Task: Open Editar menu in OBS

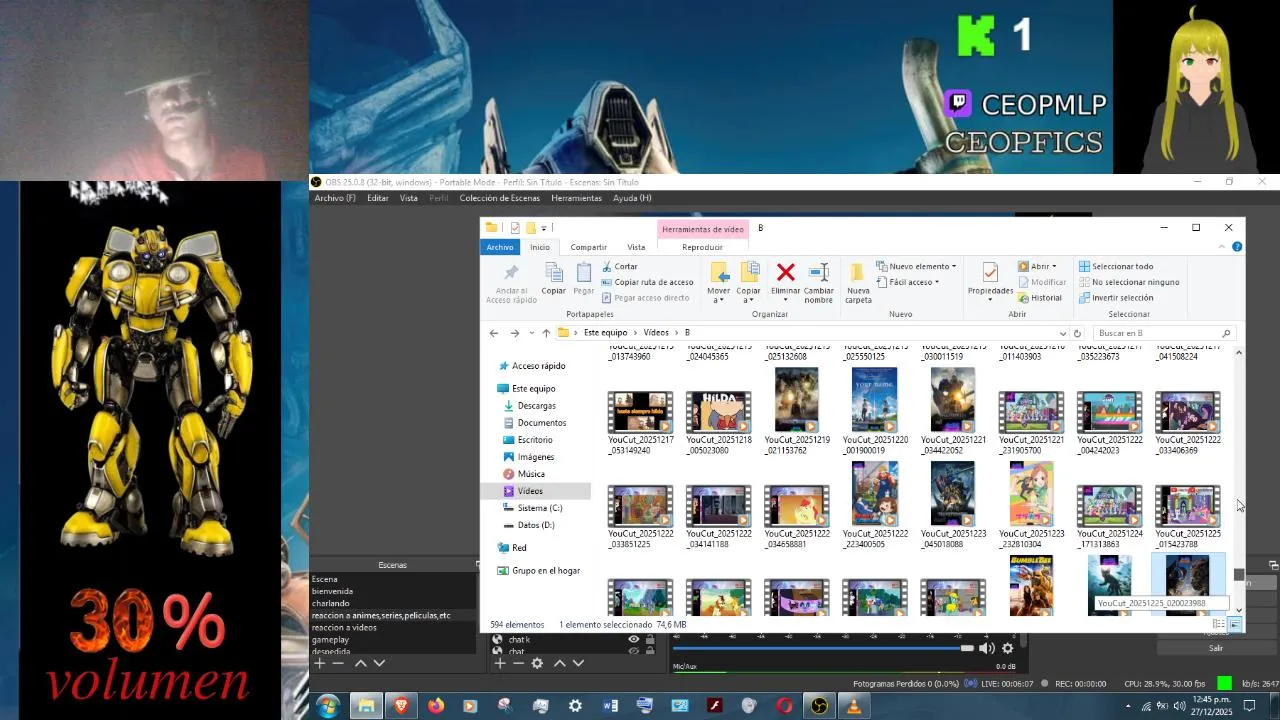Action: click(377, 198)
